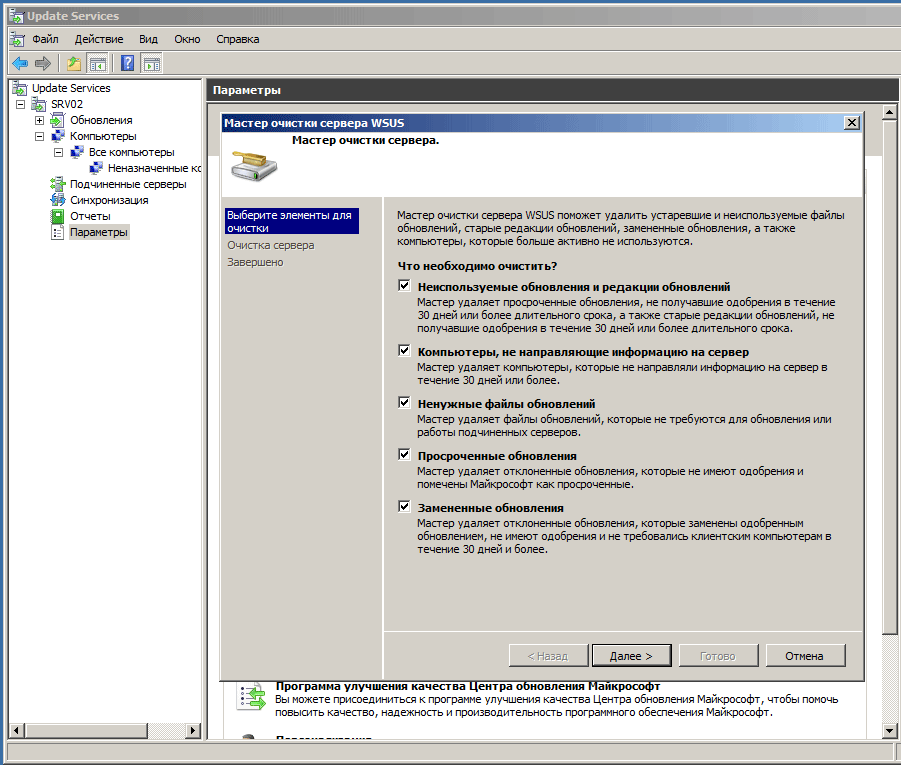
Task: Select the Синхронизация node icon
Action: [58, 200]
